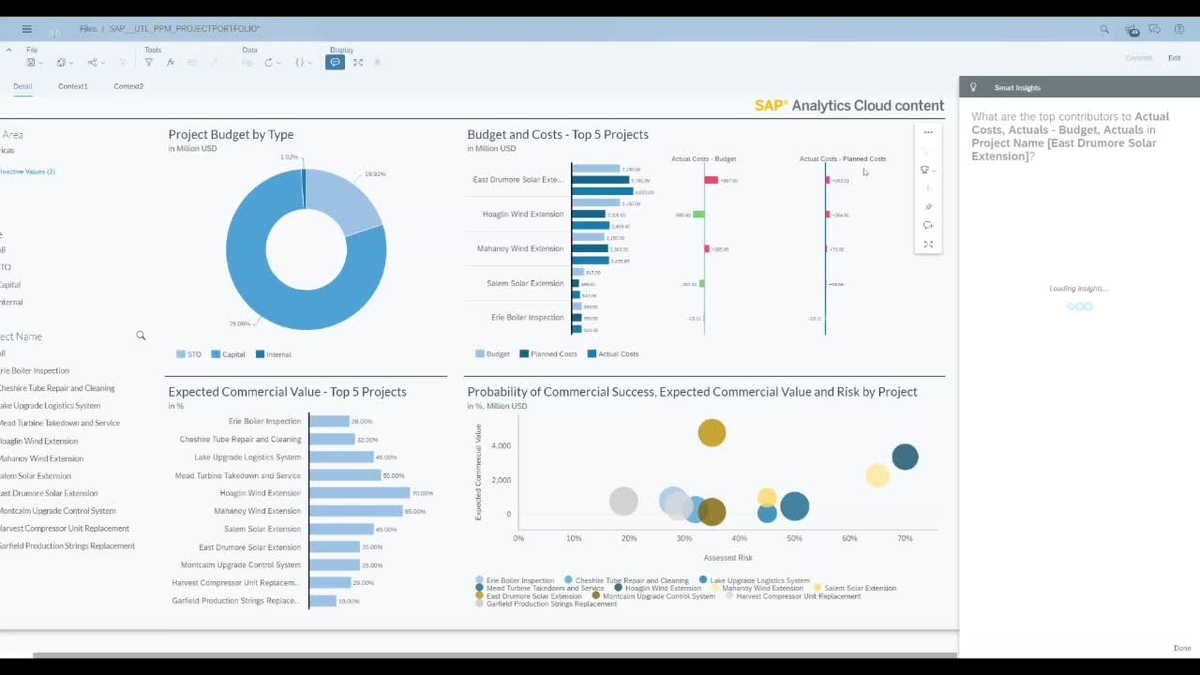Image resolution: width=1200 pixels, height=675 pixels.
Task: Select Hoaglin Wind Extension in project filter
Action: click(x=40, y=441)
